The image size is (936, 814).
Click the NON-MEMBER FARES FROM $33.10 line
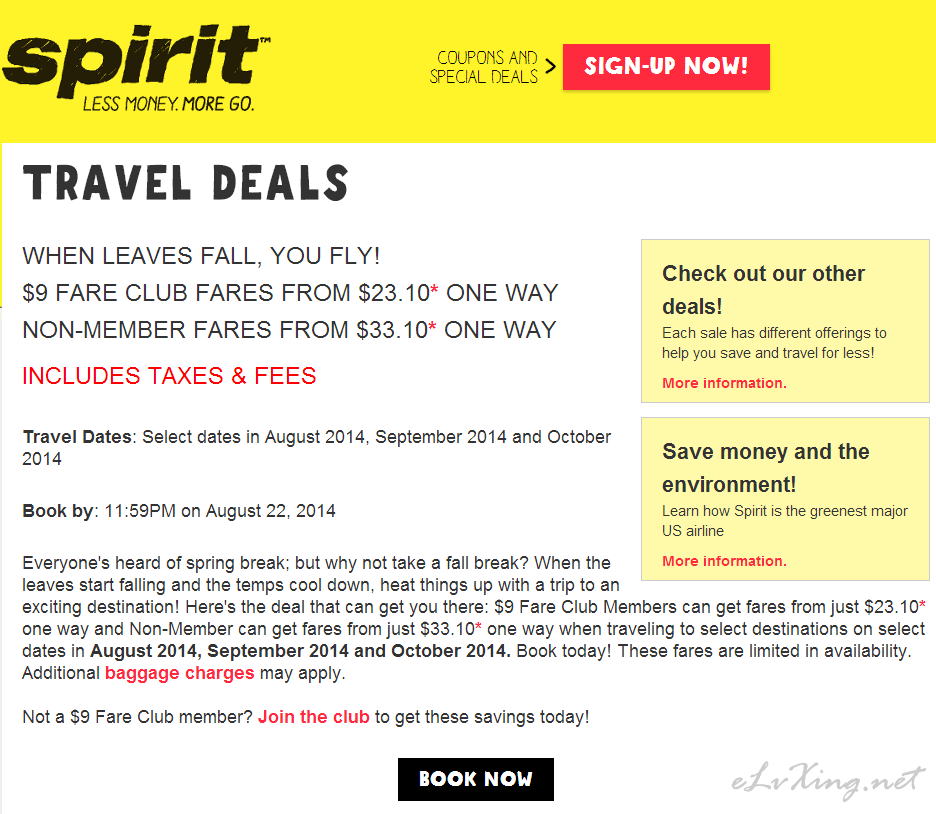tap(290, 330)
